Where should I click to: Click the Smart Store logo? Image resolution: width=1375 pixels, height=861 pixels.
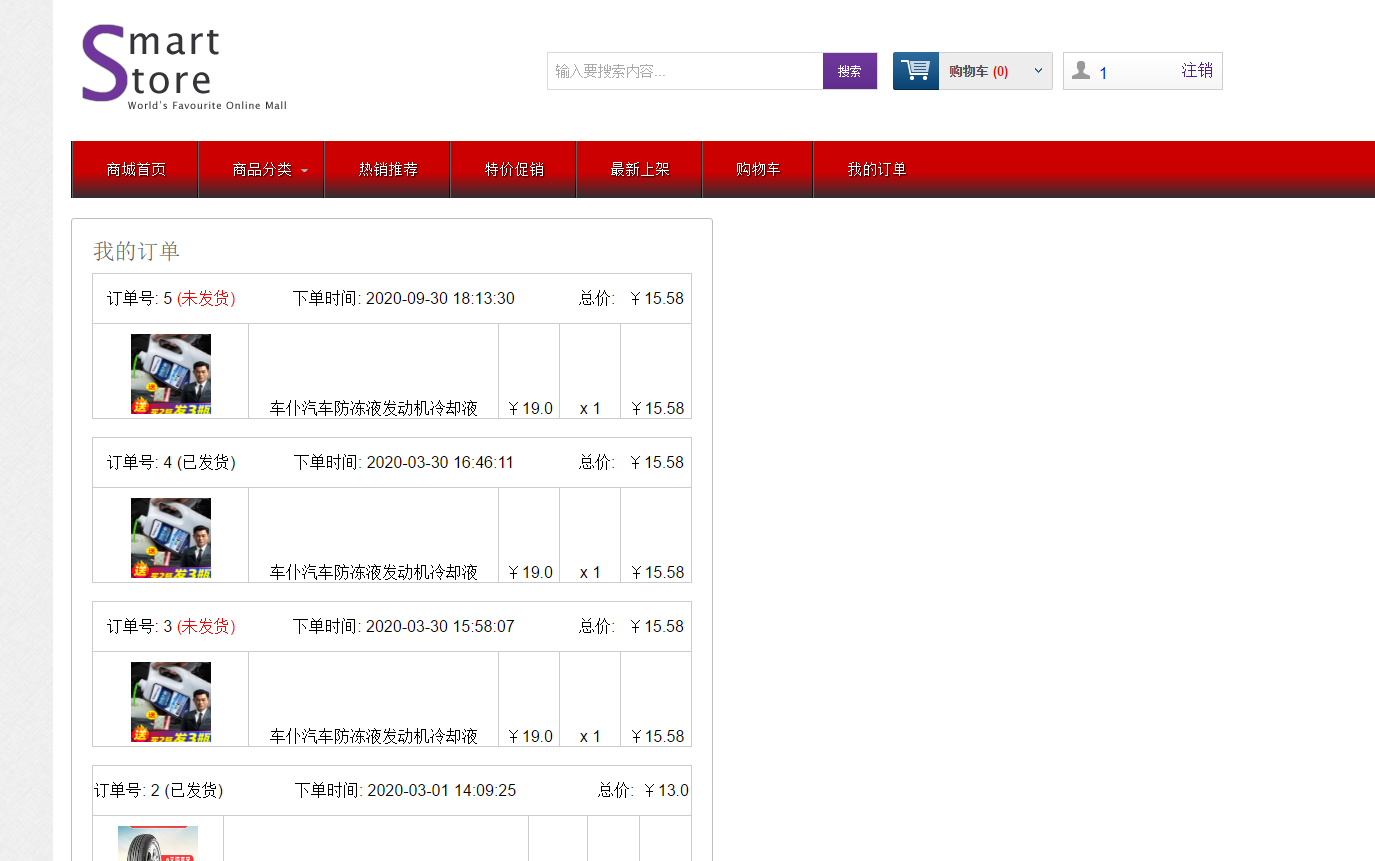tap(183, 67)
